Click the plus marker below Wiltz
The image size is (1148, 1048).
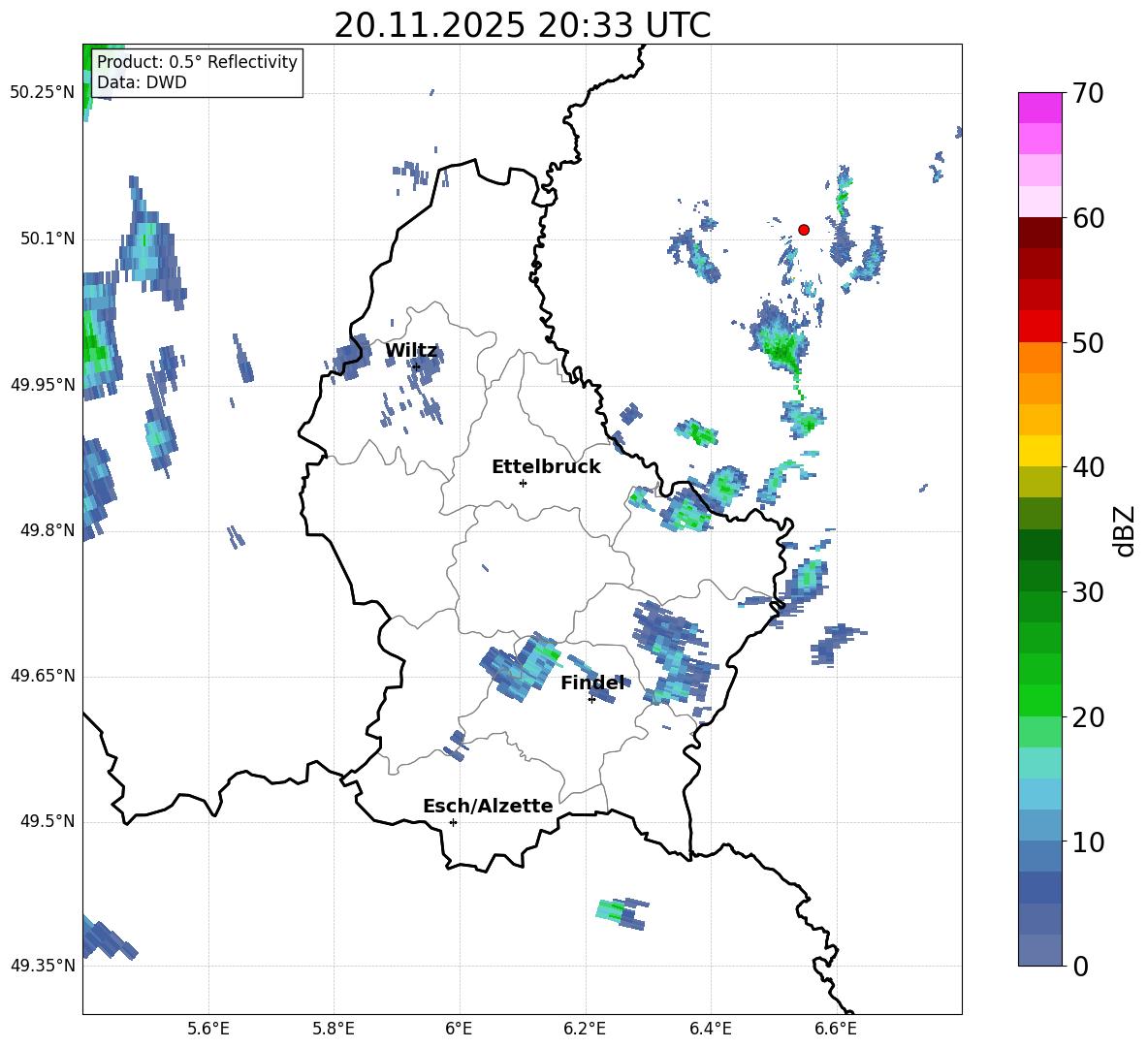pyautogui.click(x=416, y=366)
